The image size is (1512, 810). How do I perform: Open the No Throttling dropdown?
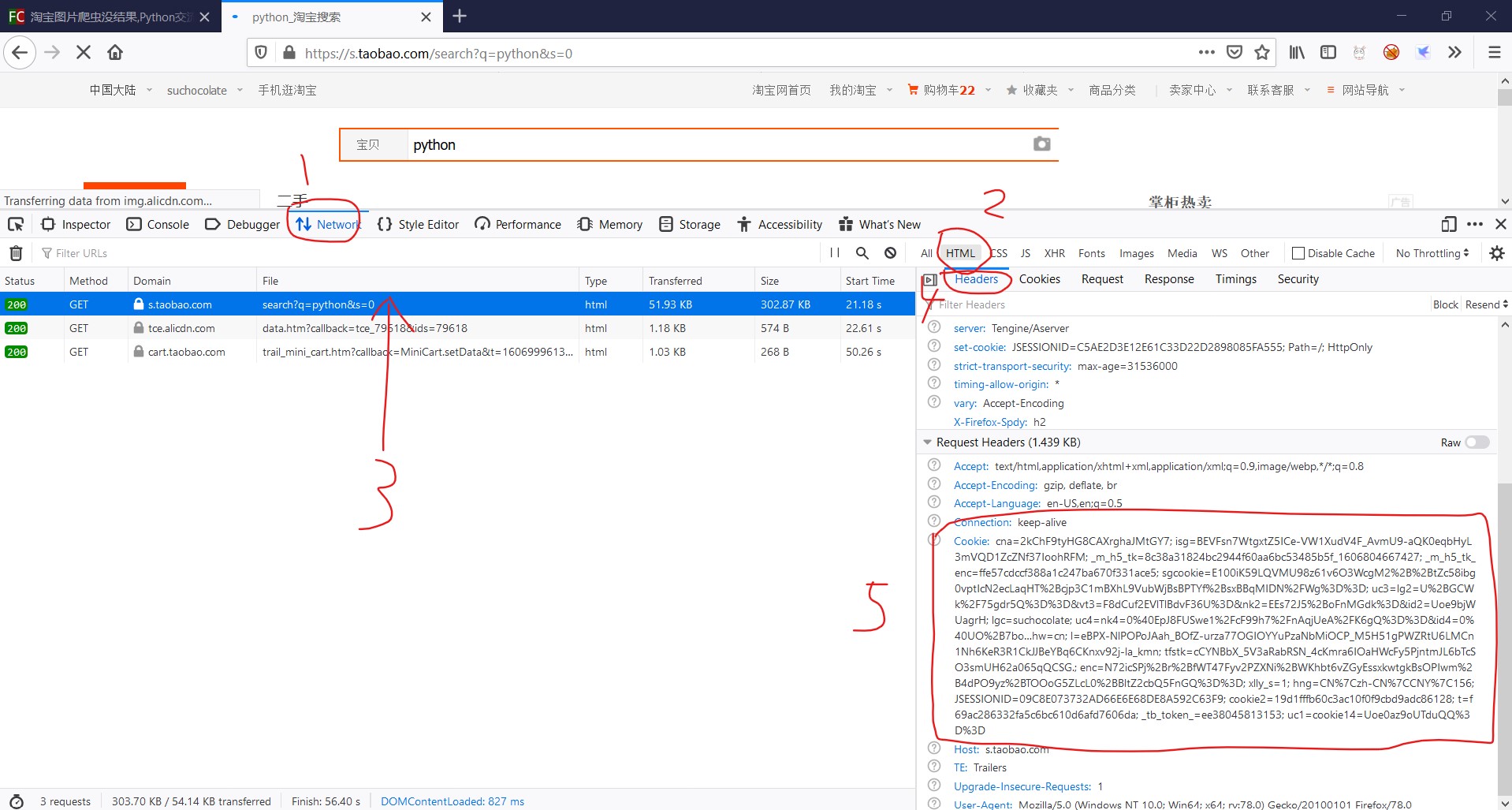tap(1432, 253)
